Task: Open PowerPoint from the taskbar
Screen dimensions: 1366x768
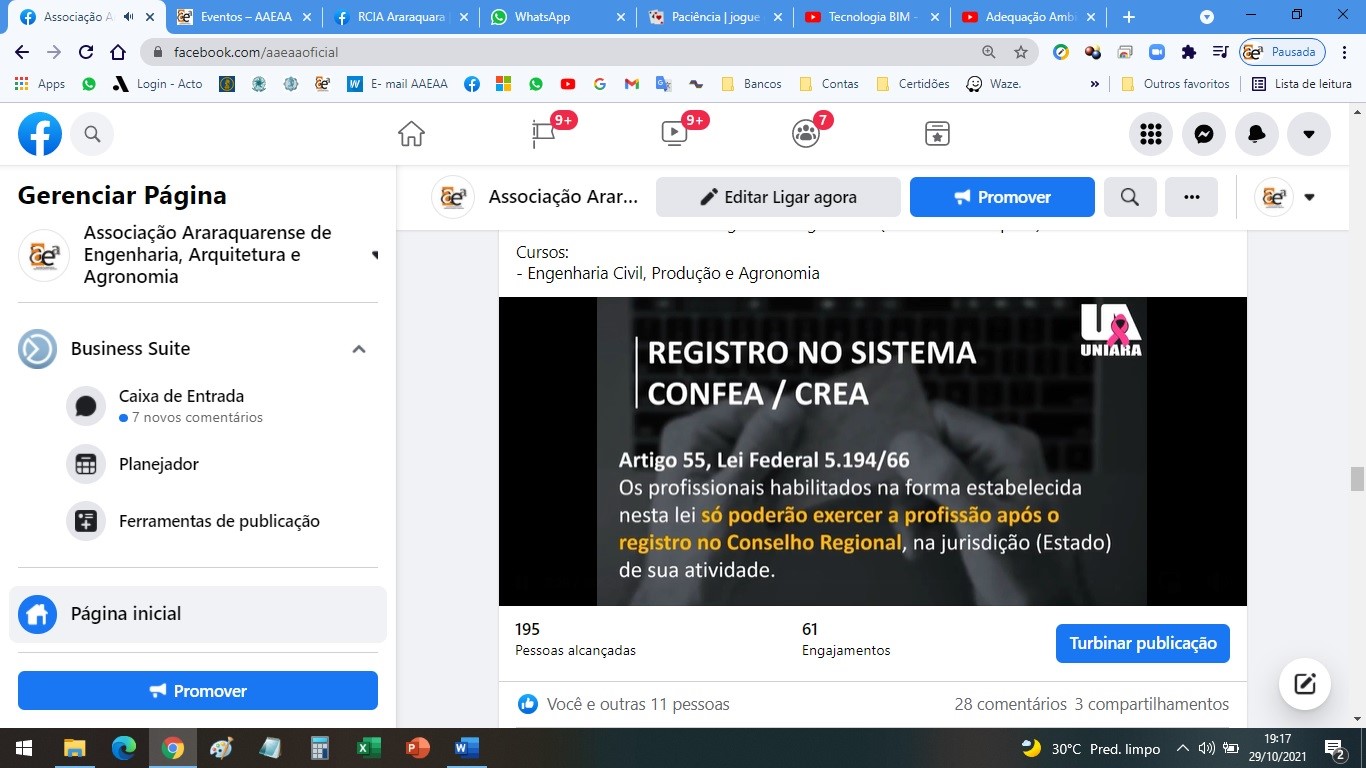Action: pos(418,748)
